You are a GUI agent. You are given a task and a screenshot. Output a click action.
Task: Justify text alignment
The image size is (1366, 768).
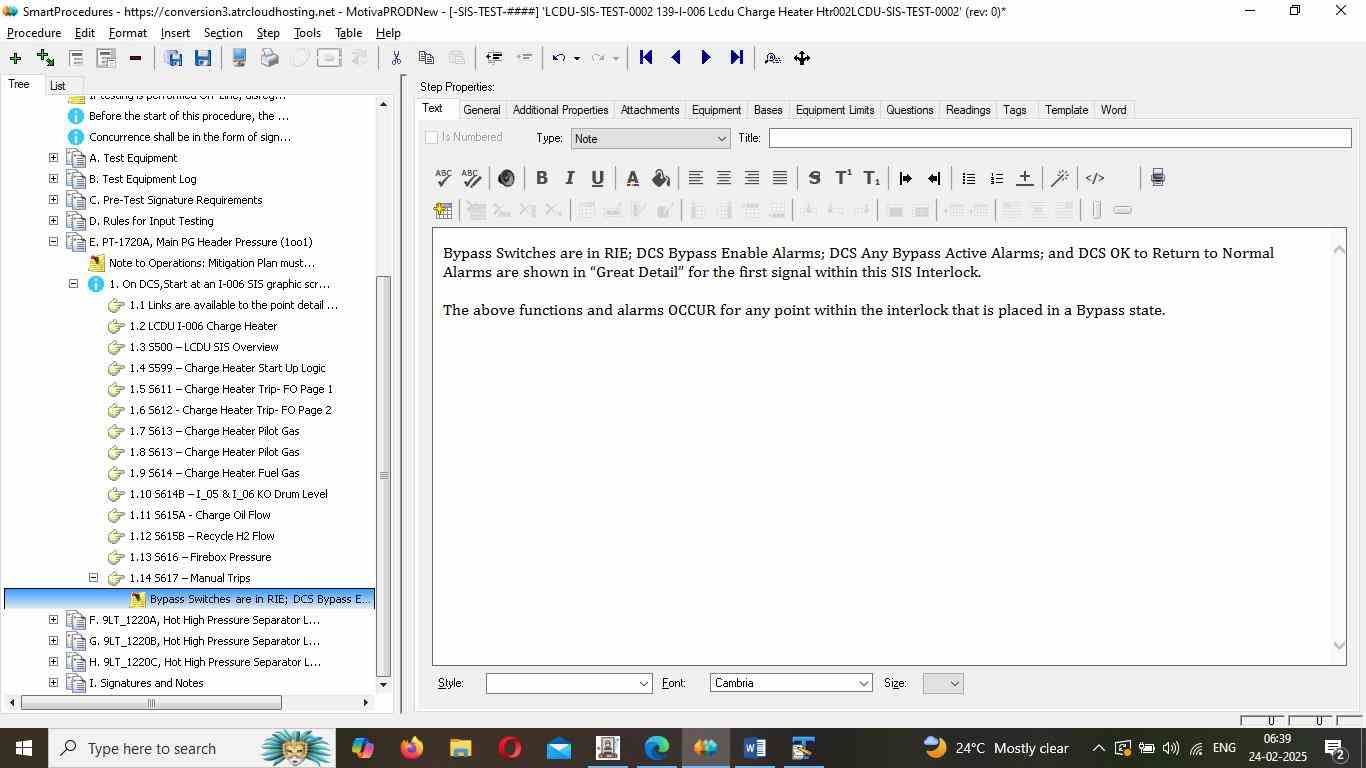pyautogui.click(x=779, y=178)
